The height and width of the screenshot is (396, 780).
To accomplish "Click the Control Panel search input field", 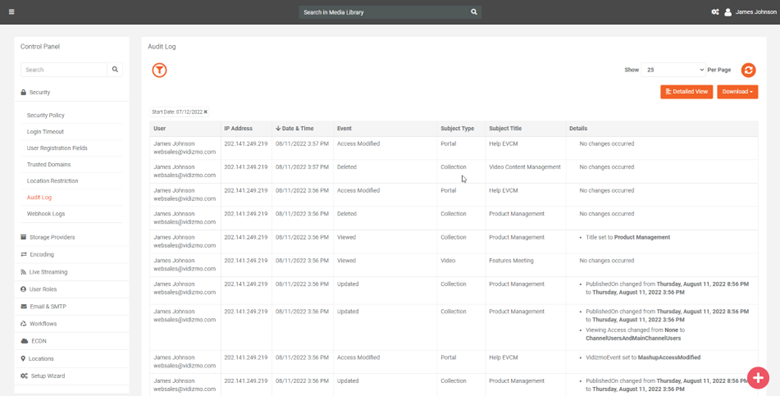I will (x=64, y=70).
